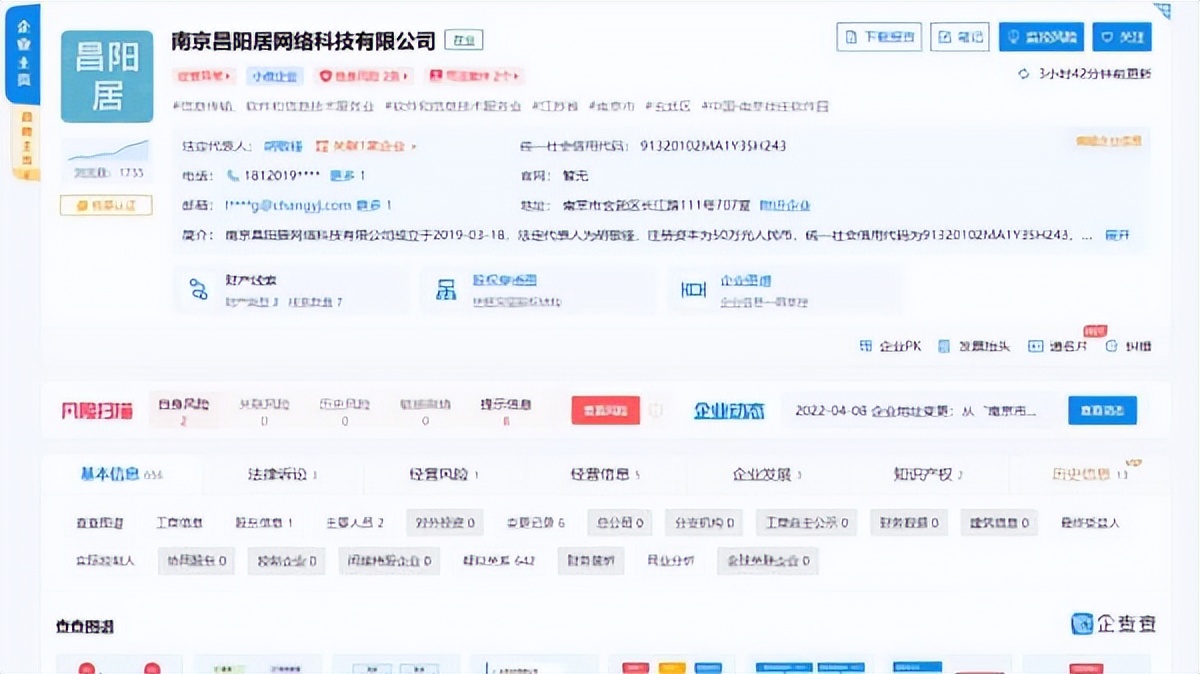
Task: Click the 查看风险 view risks button
Action: [604, 409]
